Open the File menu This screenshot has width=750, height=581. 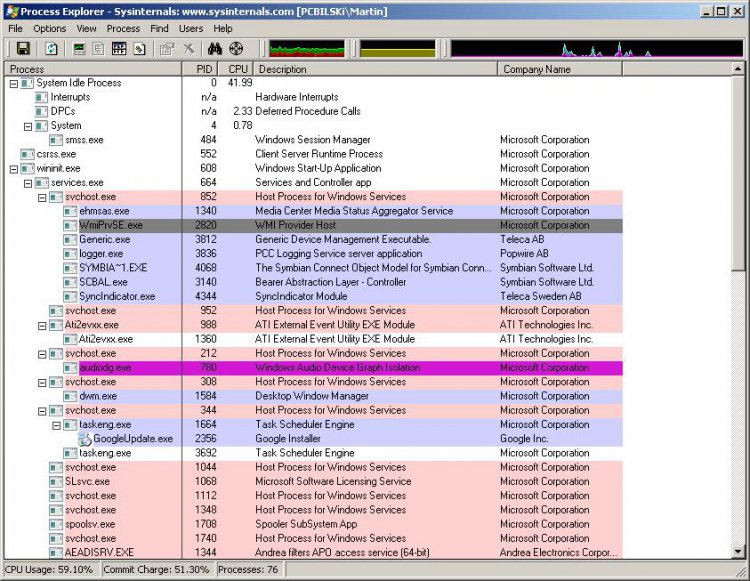click(x=15, y=29)
